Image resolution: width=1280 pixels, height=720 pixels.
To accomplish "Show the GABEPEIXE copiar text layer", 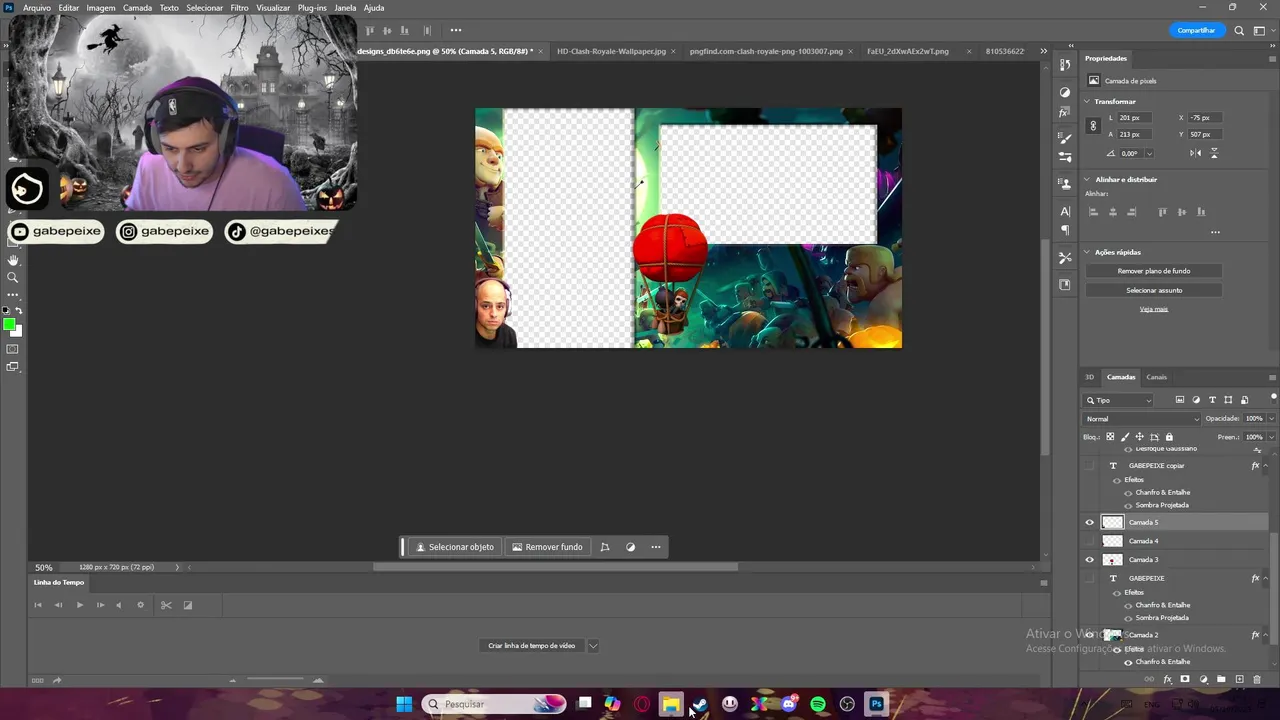I will (x=1090, y=466).
